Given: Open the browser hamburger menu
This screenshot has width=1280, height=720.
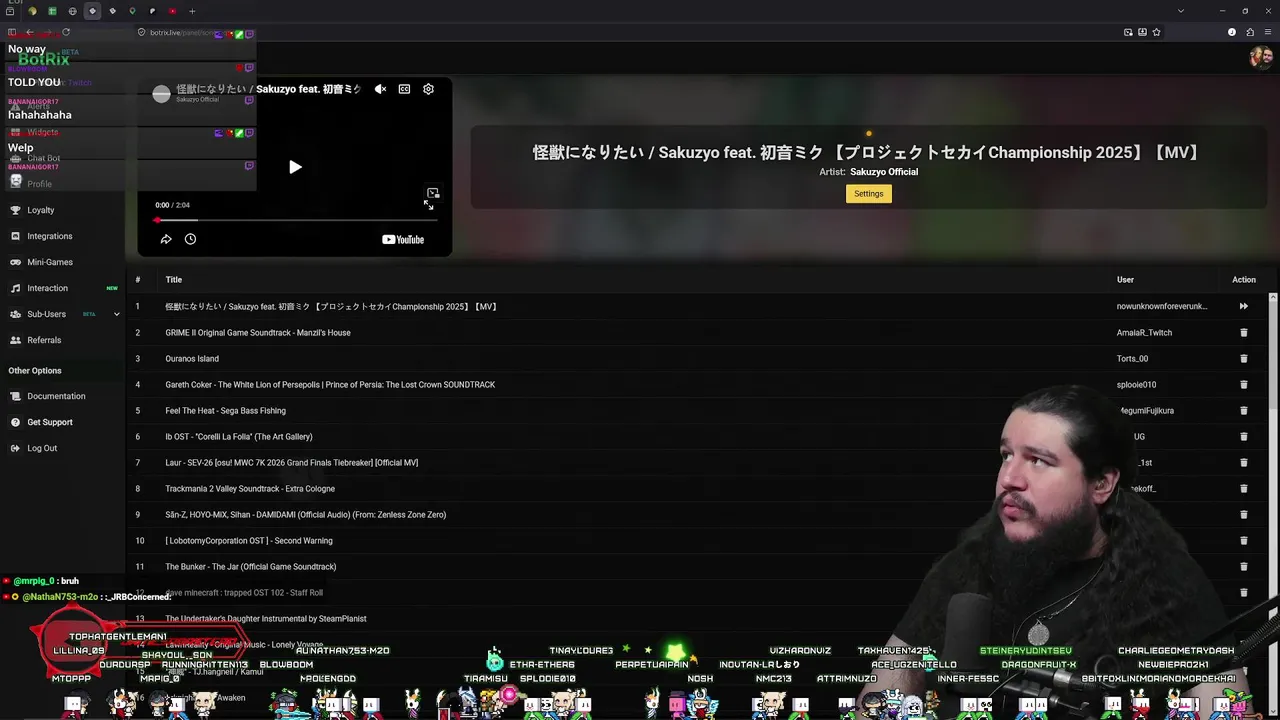Looking at the screenshot, I should tap(1268, 32).
